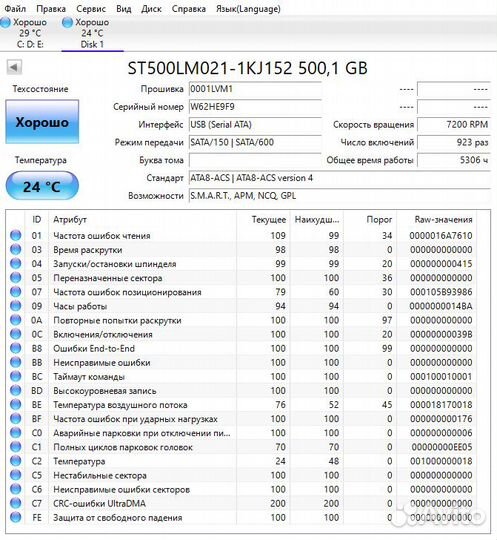Screen dimensions: 497x540
Task: Click the transfer mode field SATA/150 | SATA/600
Action: click(255, 143)
